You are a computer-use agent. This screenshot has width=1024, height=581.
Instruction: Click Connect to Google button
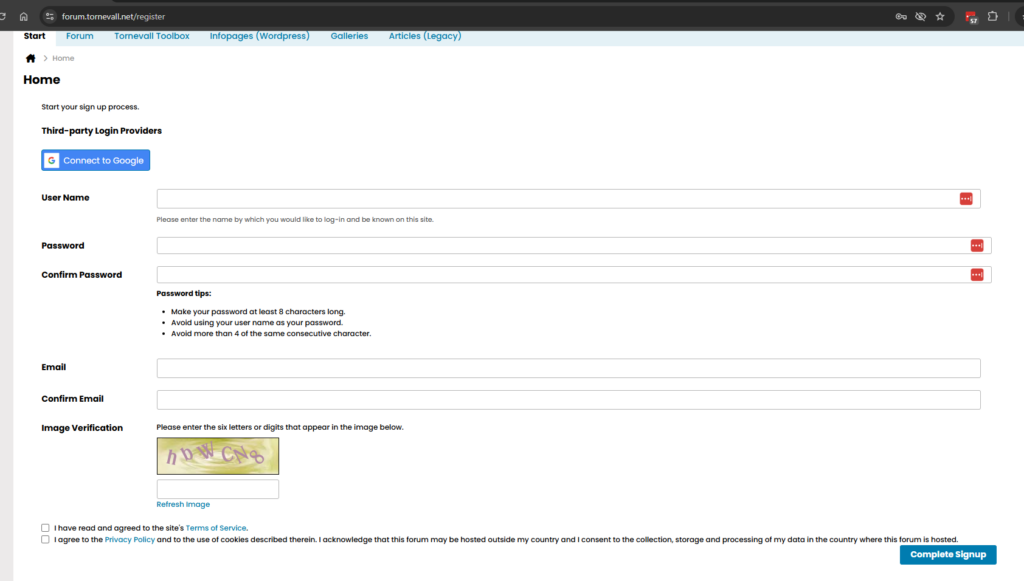95,160
